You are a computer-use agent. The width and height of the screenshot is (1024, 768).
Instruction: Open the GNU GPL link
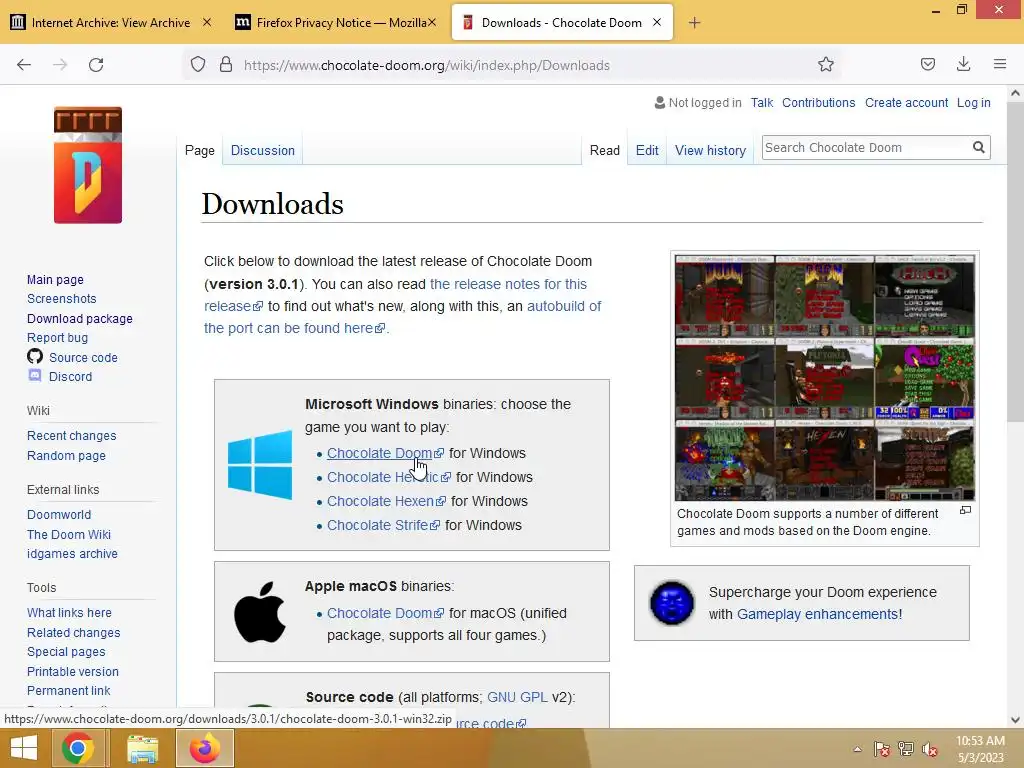pyautogui.click(x=517, y=697)
